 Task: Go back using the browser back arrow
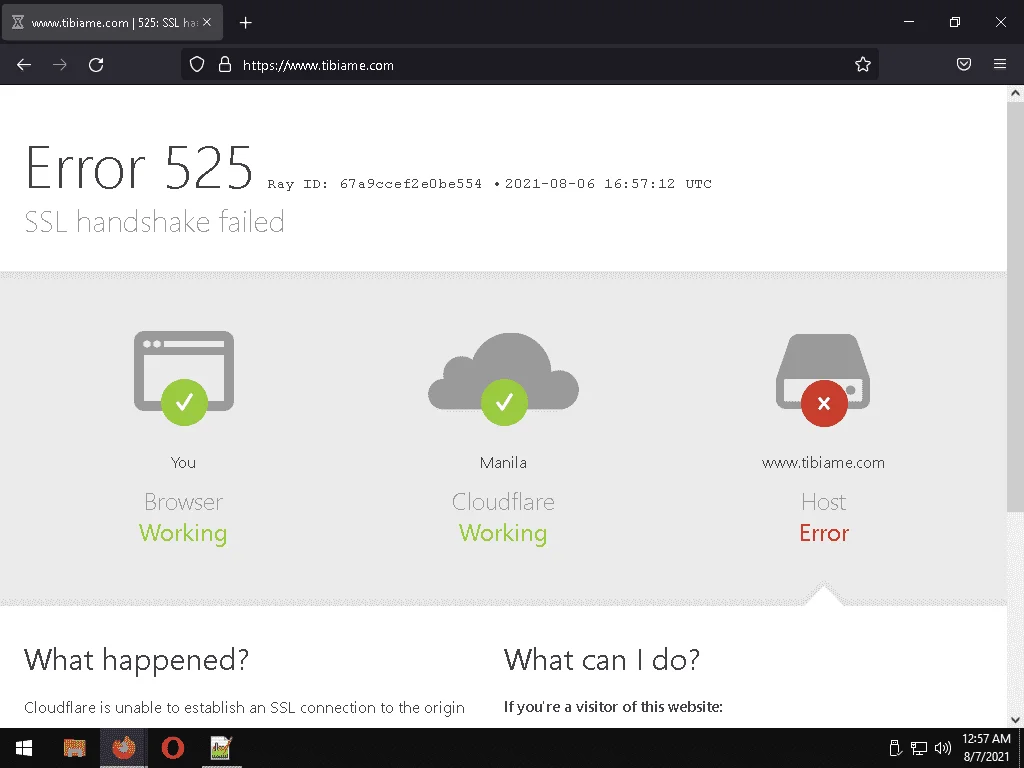pos(24,65)
